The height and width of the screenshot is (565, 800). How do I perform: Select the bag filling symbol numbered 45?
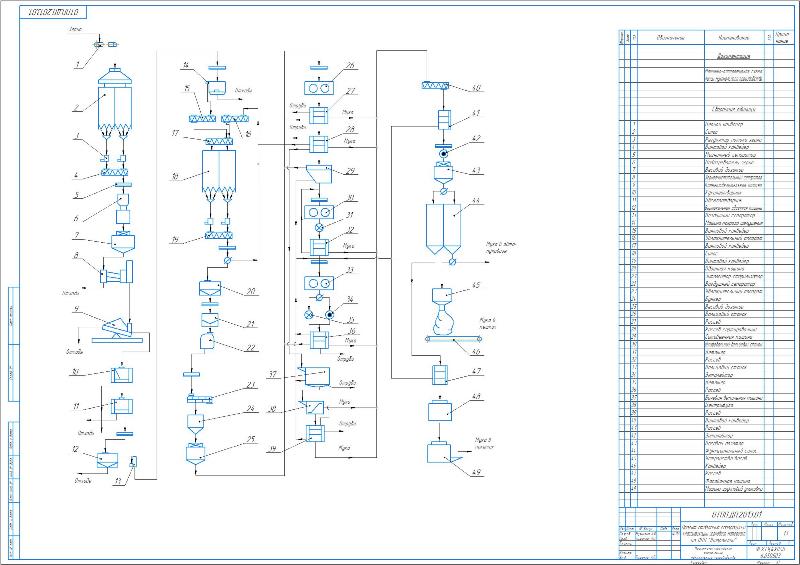point(442,311)
